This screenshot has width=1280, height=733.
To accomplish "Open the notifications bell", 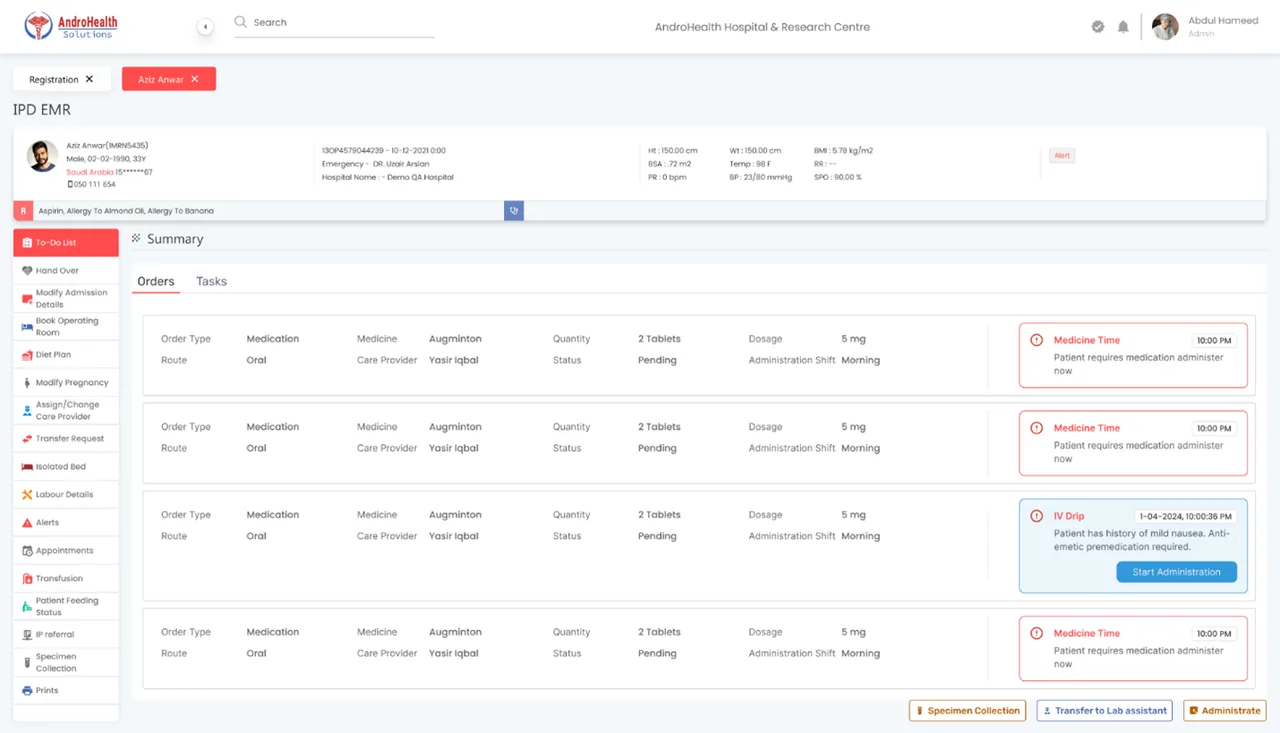I will point(1123,27).
